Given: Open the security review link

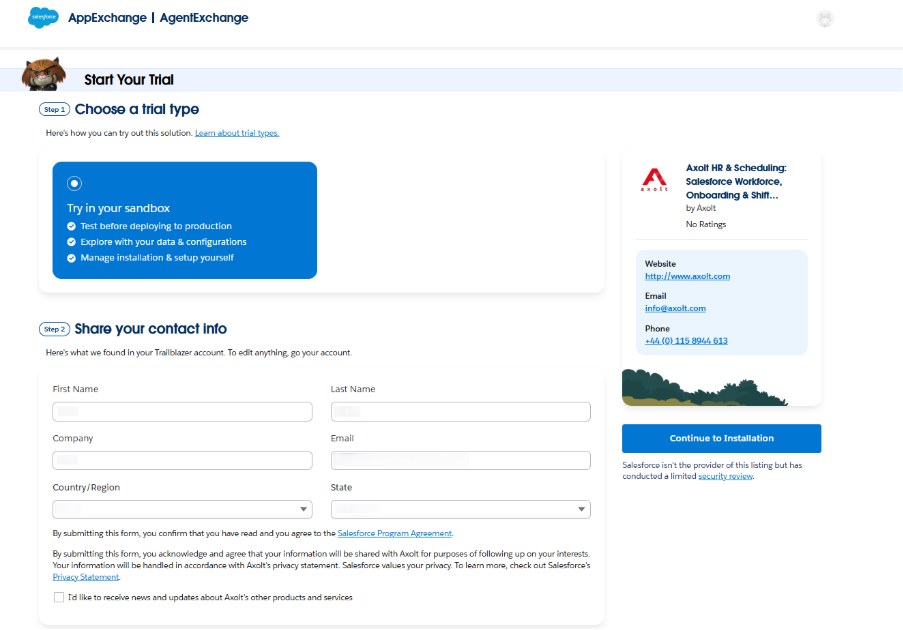Looking at the screenshot, I should click(x=725, y=476).
